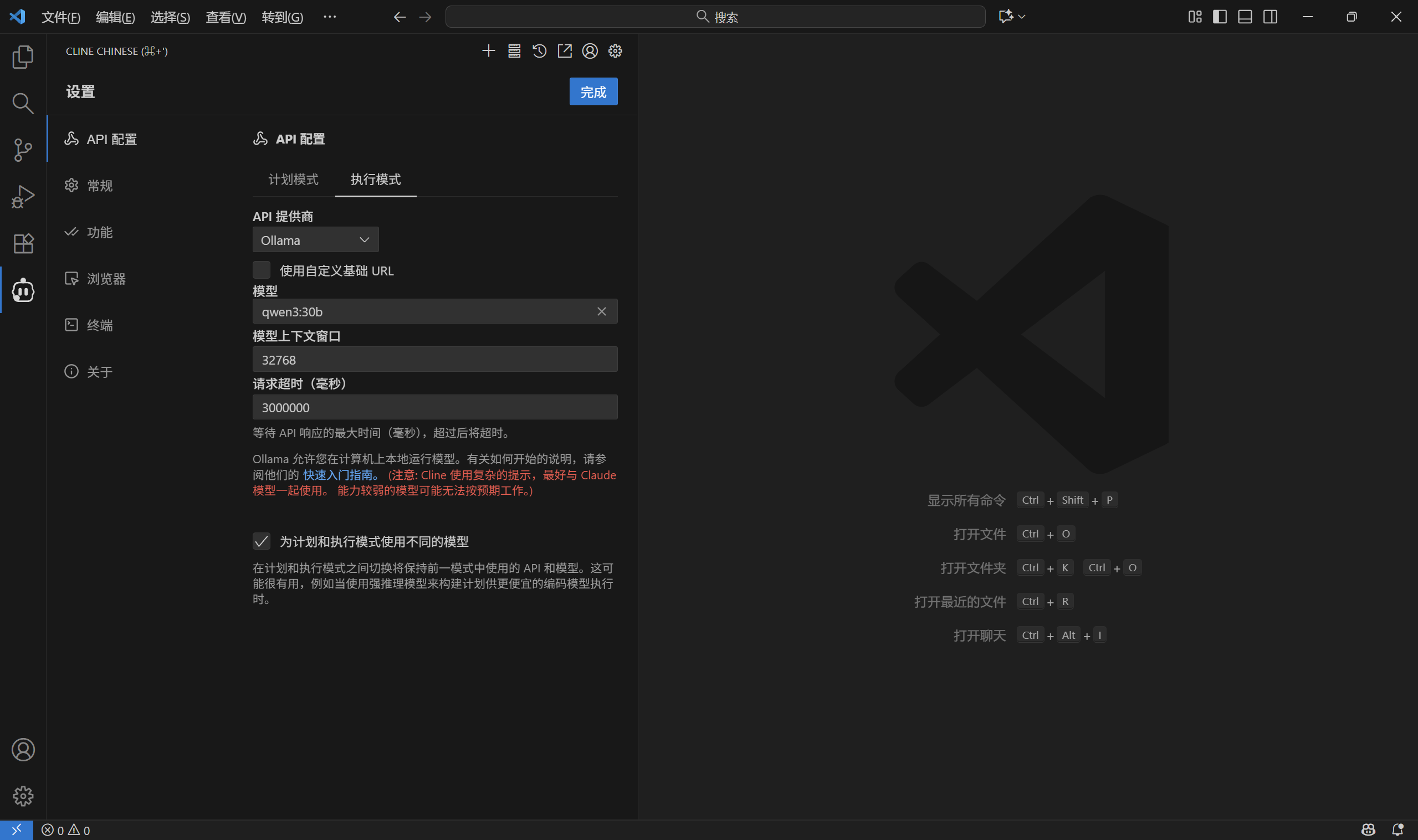The image size is (1418, 840).
Task: Start a new Cline task with plus icon
Action: (x=488, y=51)
